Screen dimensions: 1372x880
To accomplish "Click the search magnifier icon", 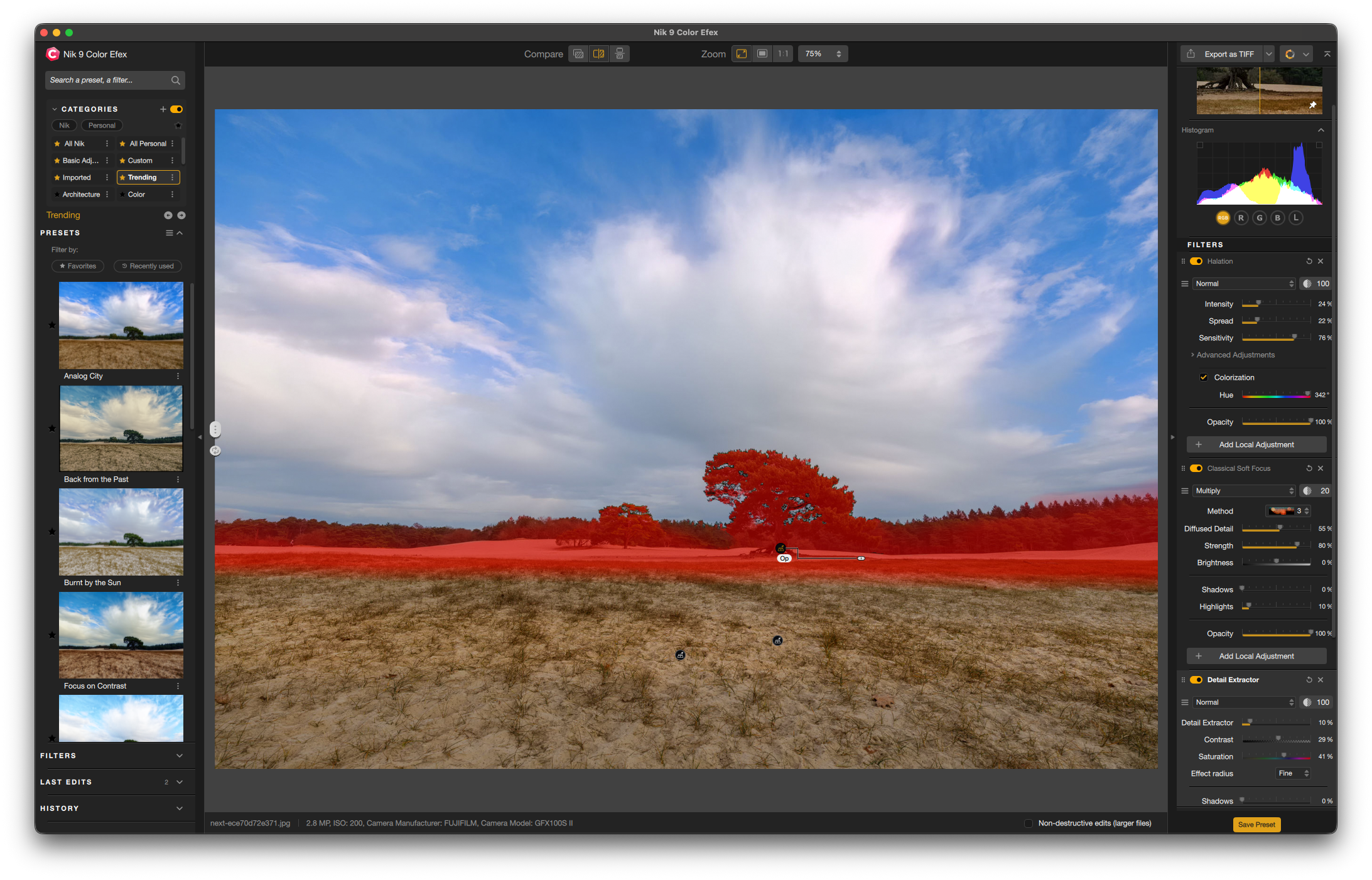I will (176, 80).
